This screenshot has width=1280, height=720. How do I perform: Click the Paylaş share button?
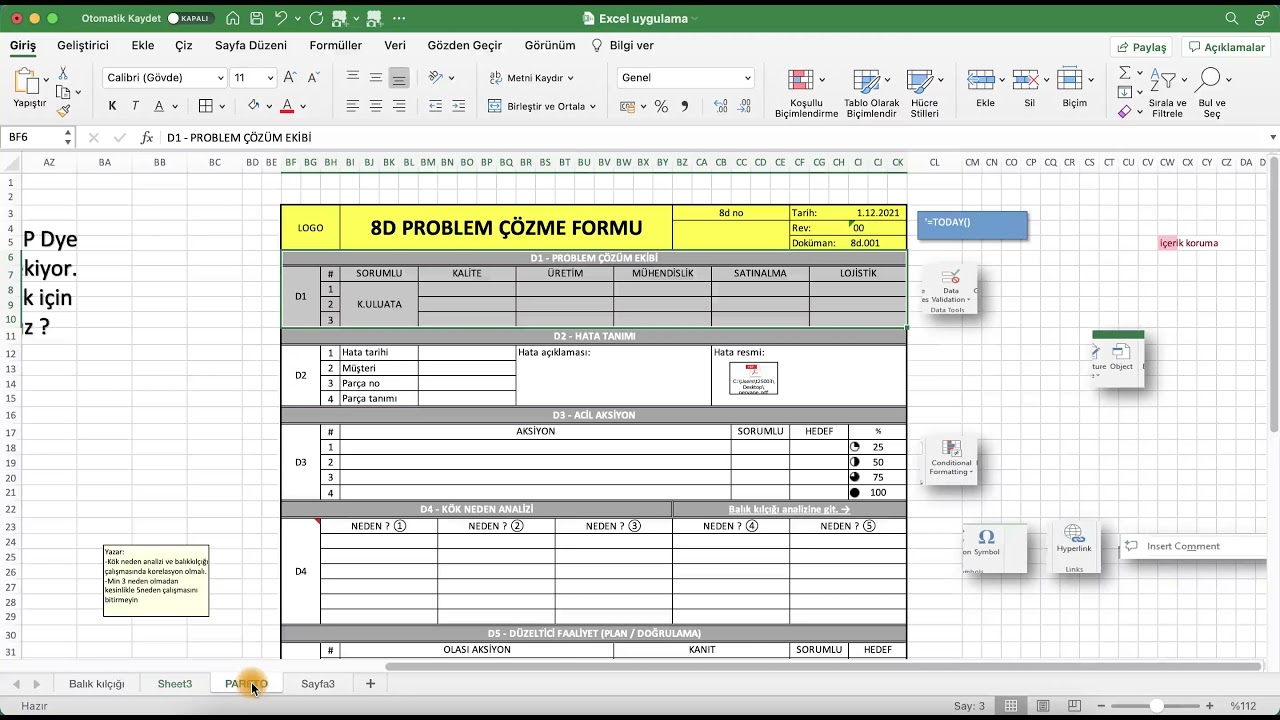[1141, 47]
